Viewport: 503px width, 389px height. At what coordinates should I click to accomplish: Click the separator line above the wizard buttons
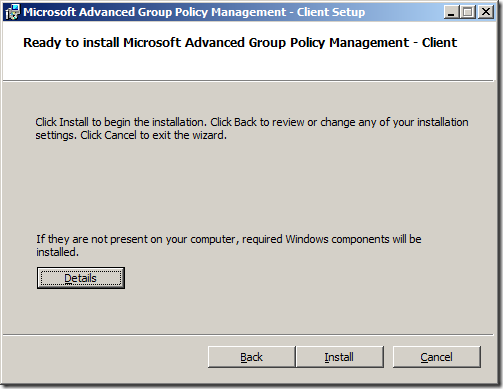point(248,334)
